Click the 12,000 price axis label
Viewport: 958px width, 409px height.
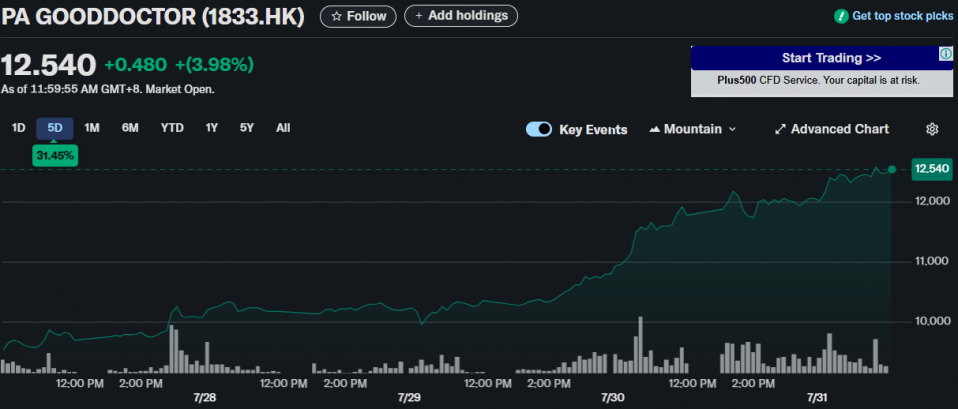click(930, 202)
